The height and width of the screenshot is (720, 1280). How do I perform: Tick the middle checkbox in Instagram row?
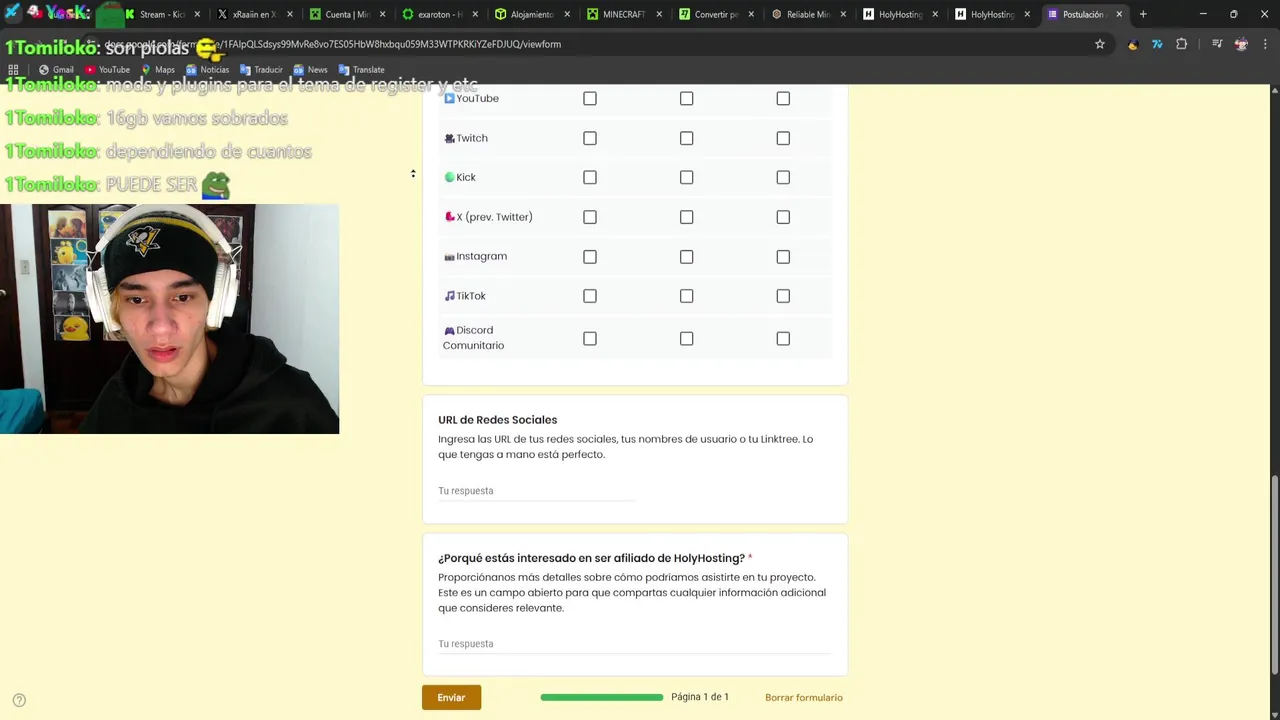(x=686, y=257)
